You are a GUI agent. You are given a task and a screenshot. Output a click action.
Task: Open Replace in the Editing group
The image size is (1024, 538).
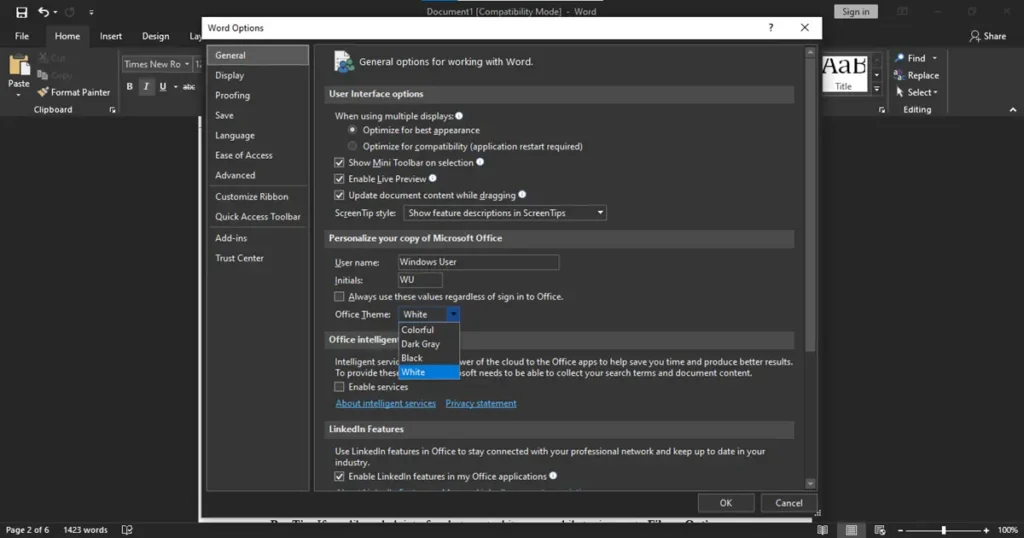(x=916, y=75)
